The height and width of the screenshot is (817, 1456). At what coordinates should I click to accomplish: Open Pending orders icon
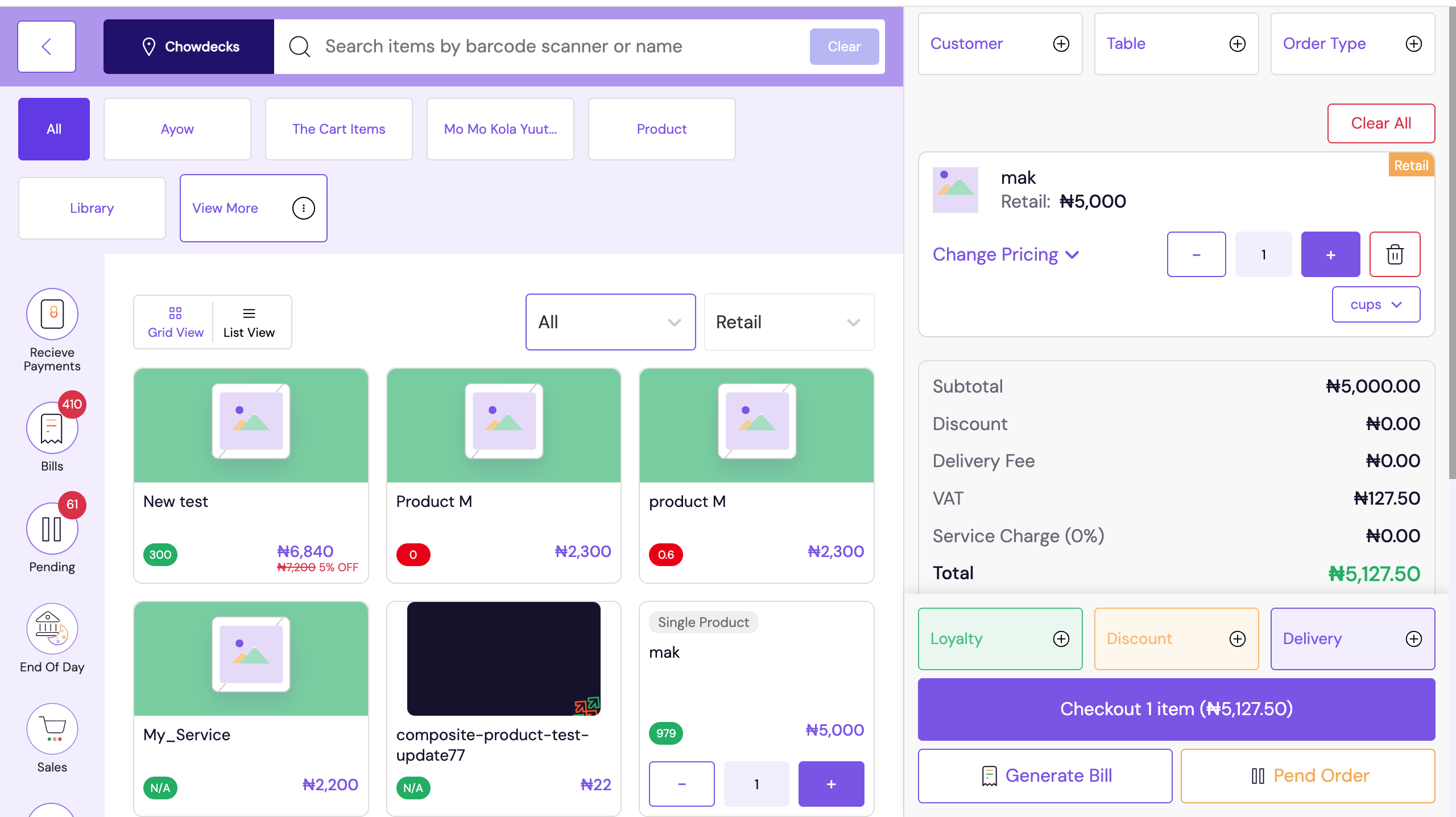pos(52,529)
